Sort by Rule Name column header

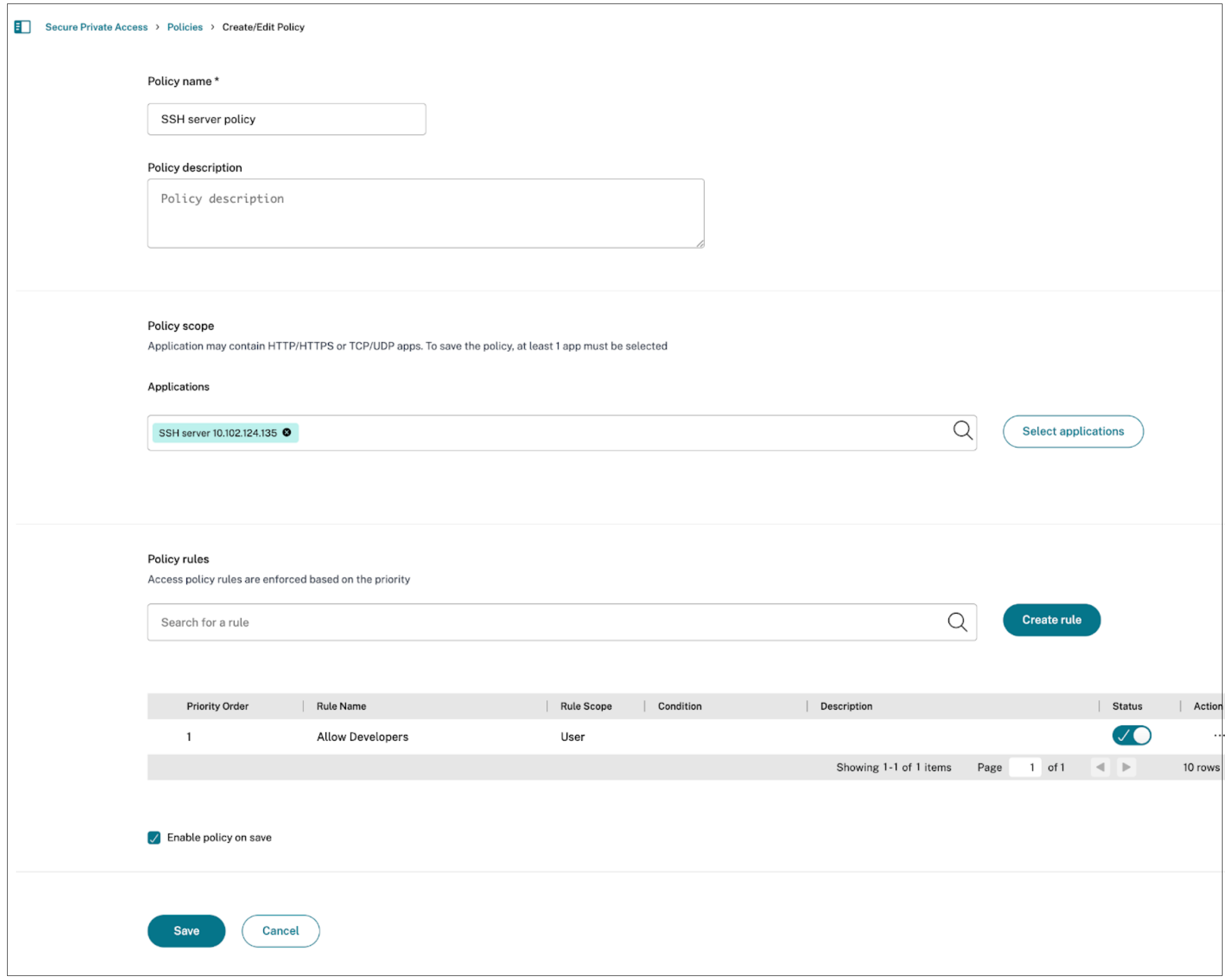pyautogui.click(x=341, y=706)
